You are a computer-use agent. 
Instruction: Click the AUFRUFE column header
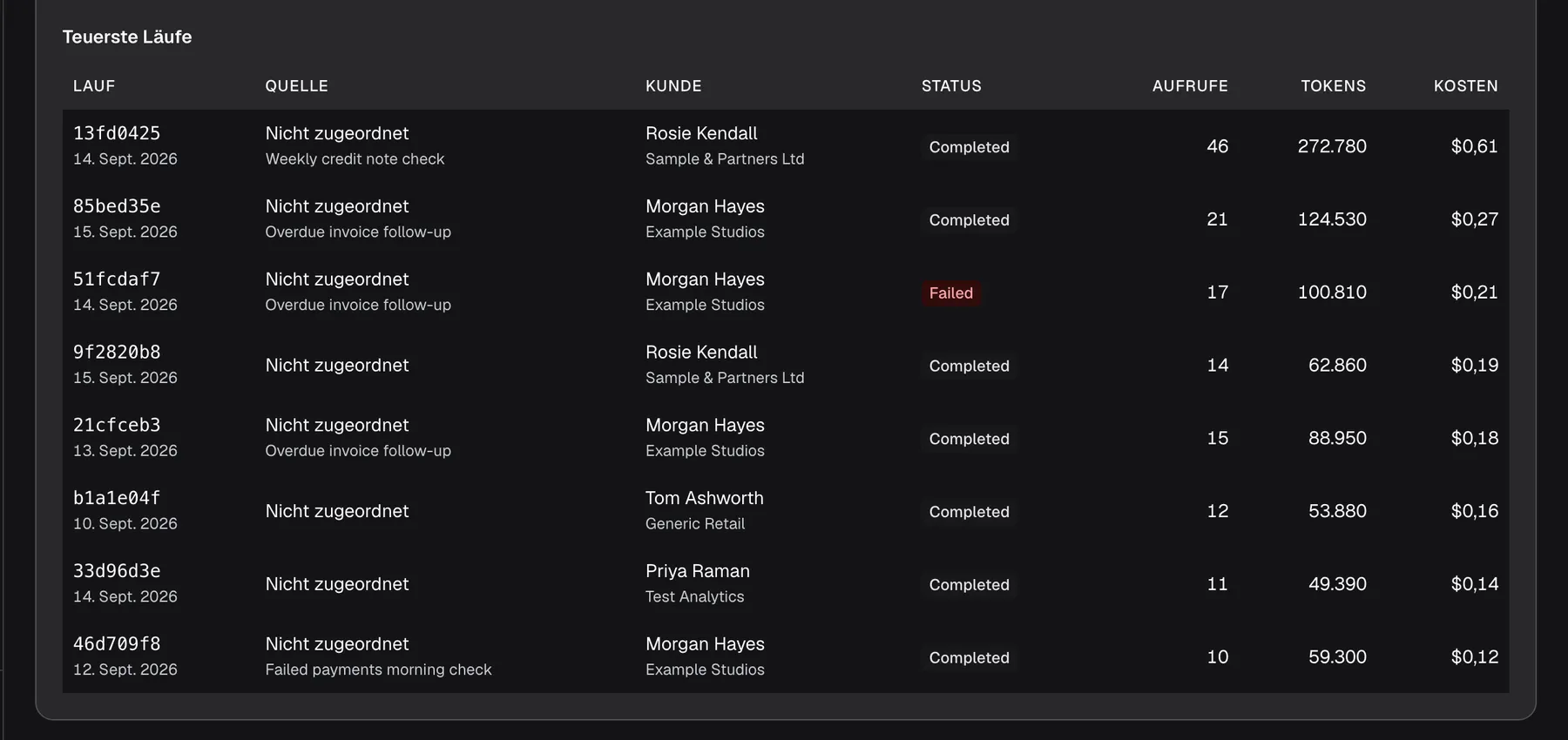(x=1190, y=86)
